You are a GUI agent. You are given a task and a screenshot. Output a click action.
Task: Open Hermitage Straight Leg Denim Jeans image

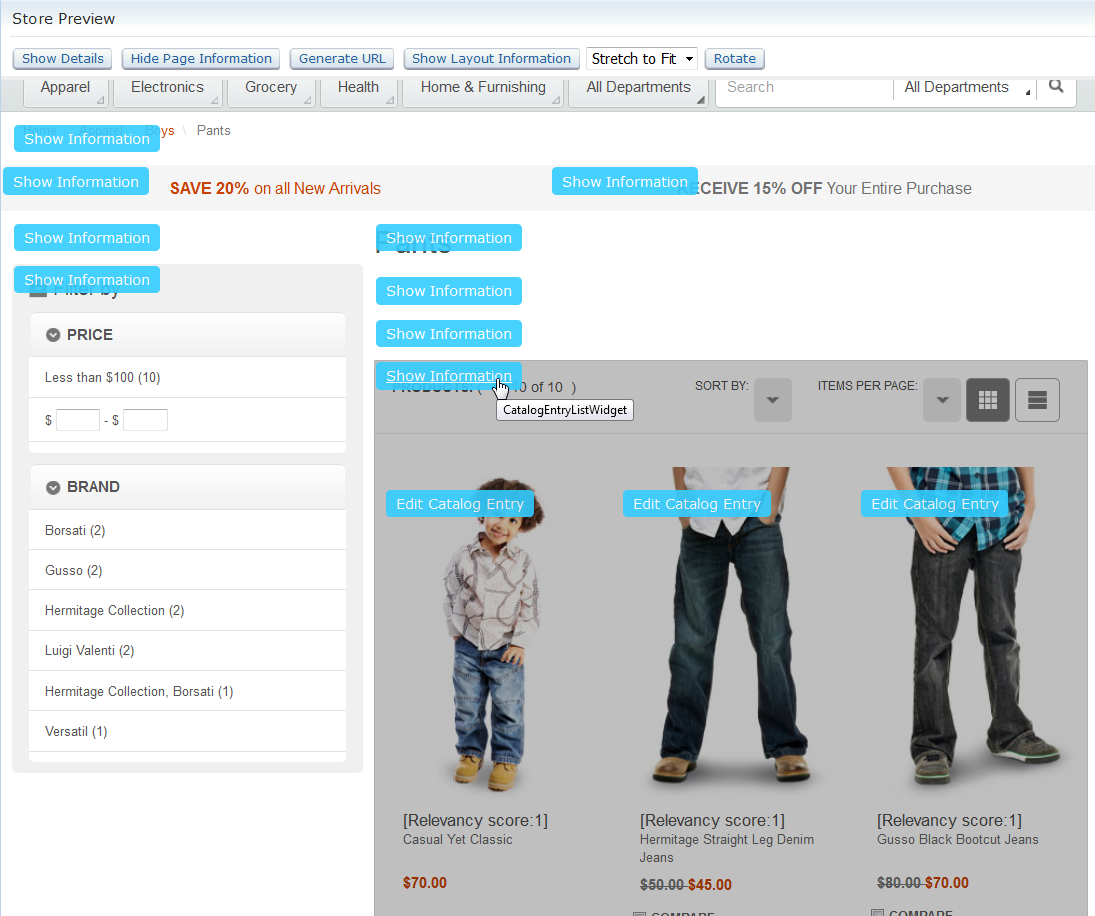coord(730,628)
